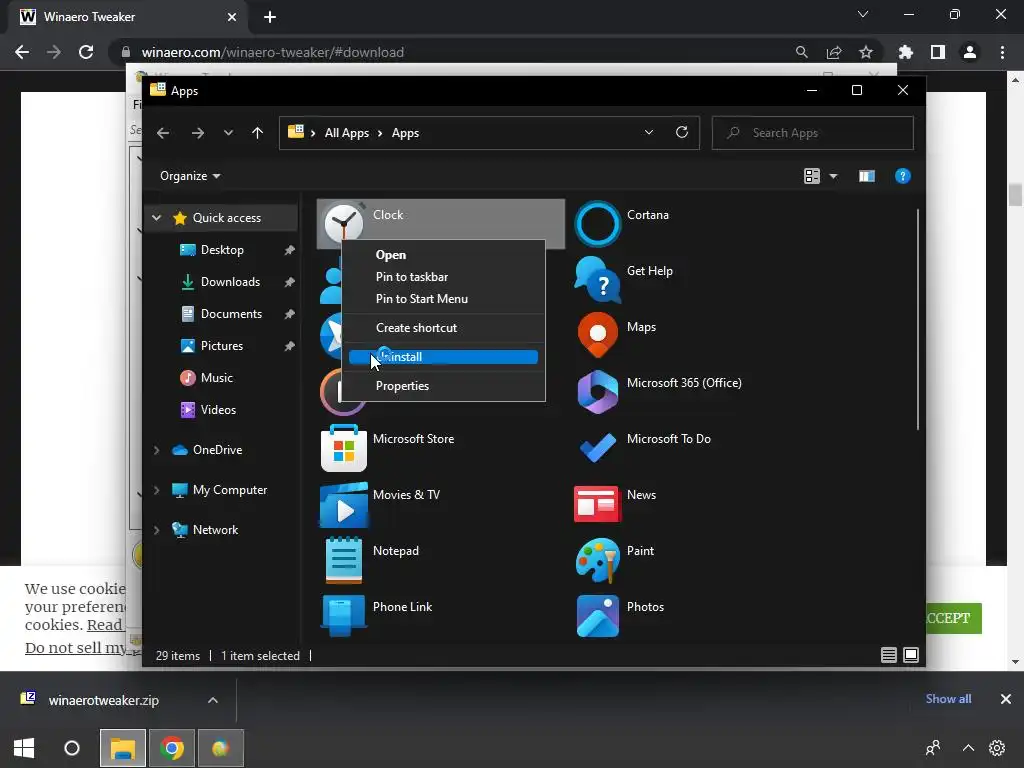Open Chrome extensions puzzle icon
Image resolution: width=1024 pixels, height=768 pixels.
click(x=905, y=52)
